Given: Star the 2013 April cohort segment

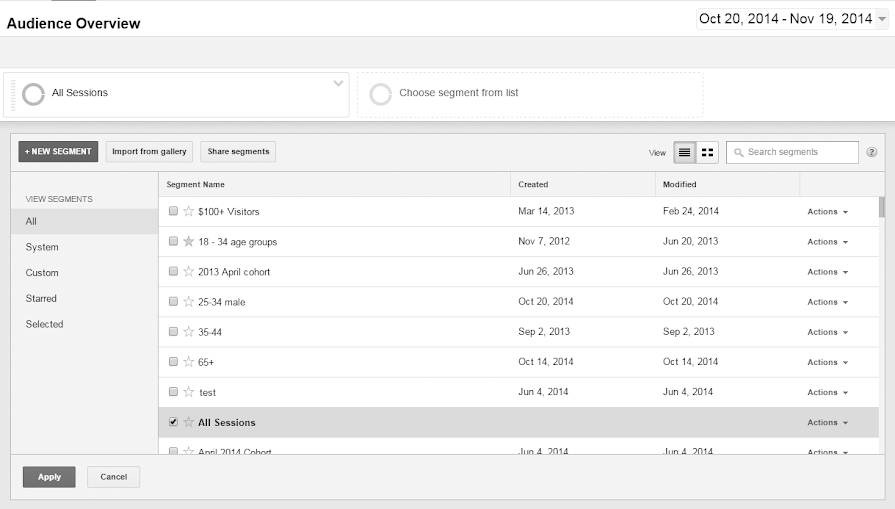Looking at the screenshot, I should (x=188, y=271).
